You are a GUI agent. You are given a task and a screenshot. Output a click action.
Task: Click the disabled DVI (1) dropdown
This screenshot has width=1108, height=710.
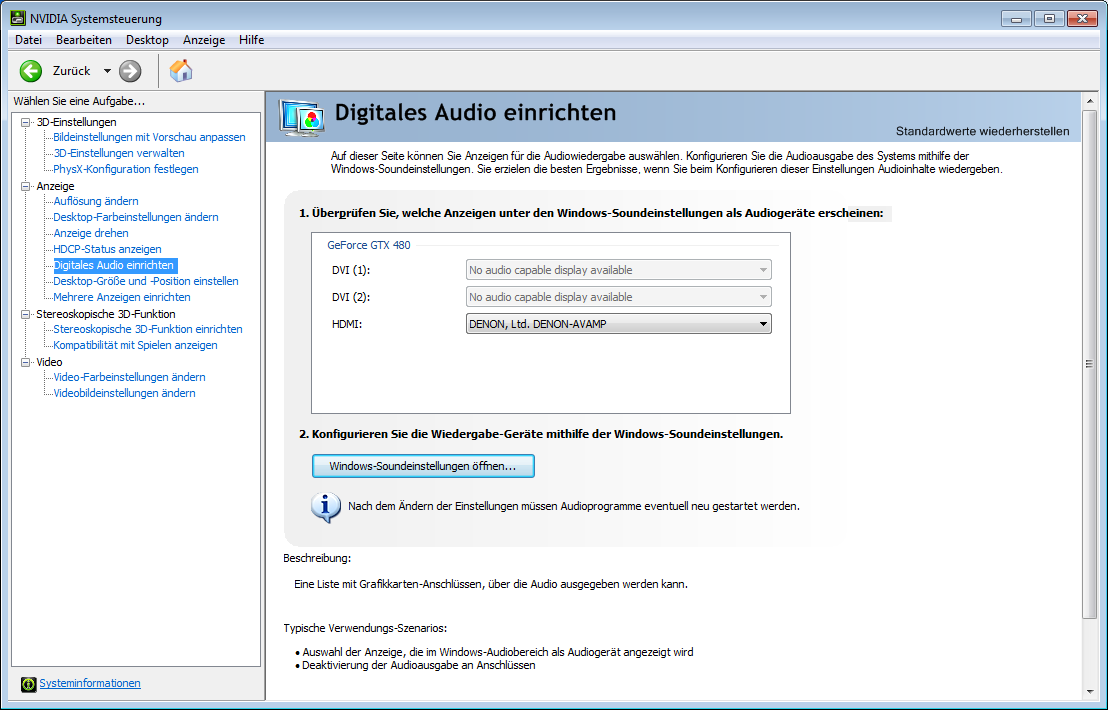[618, 270]
